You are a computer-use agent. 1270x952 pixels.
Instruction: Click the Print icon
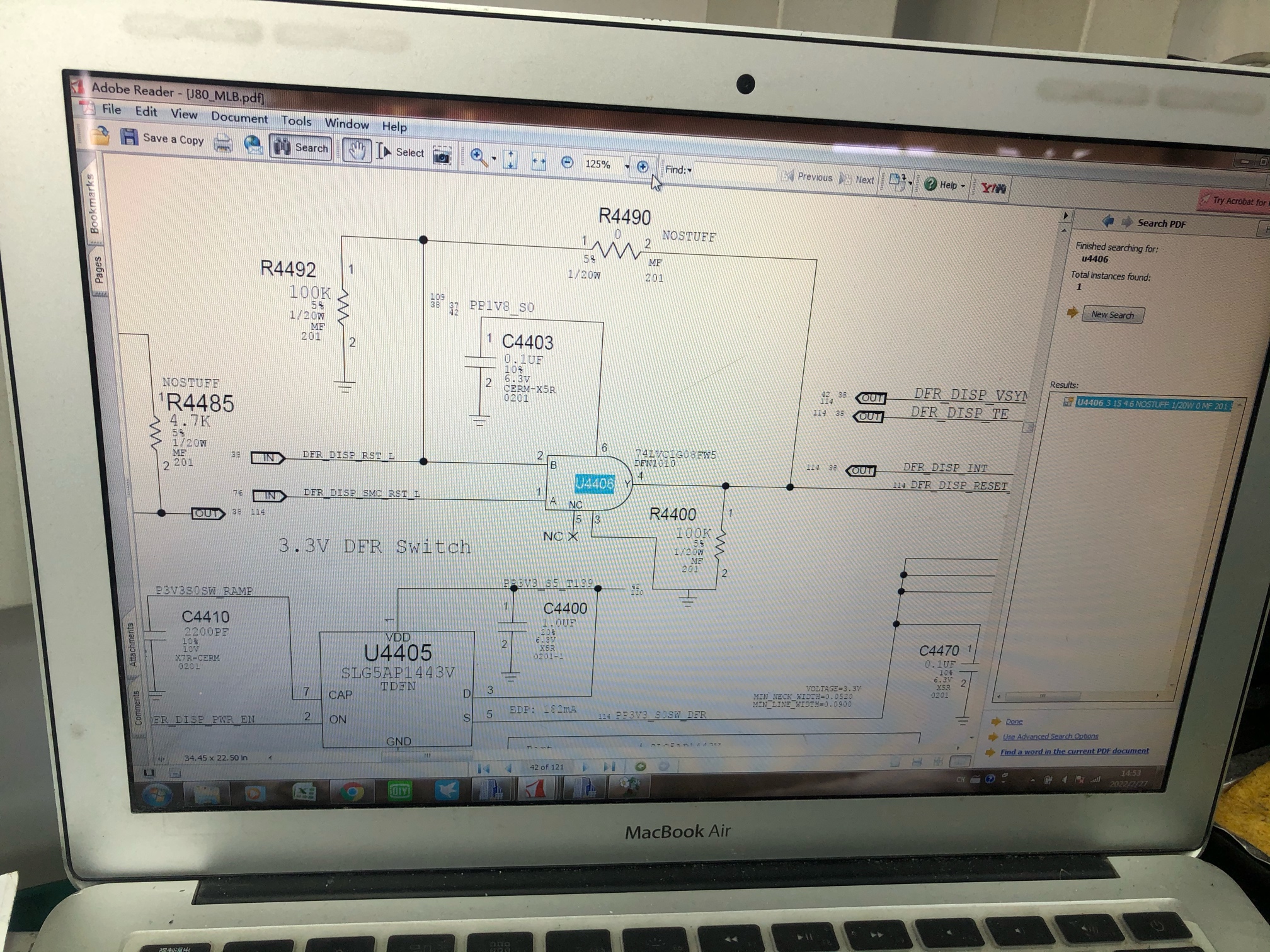click(222, 144)
